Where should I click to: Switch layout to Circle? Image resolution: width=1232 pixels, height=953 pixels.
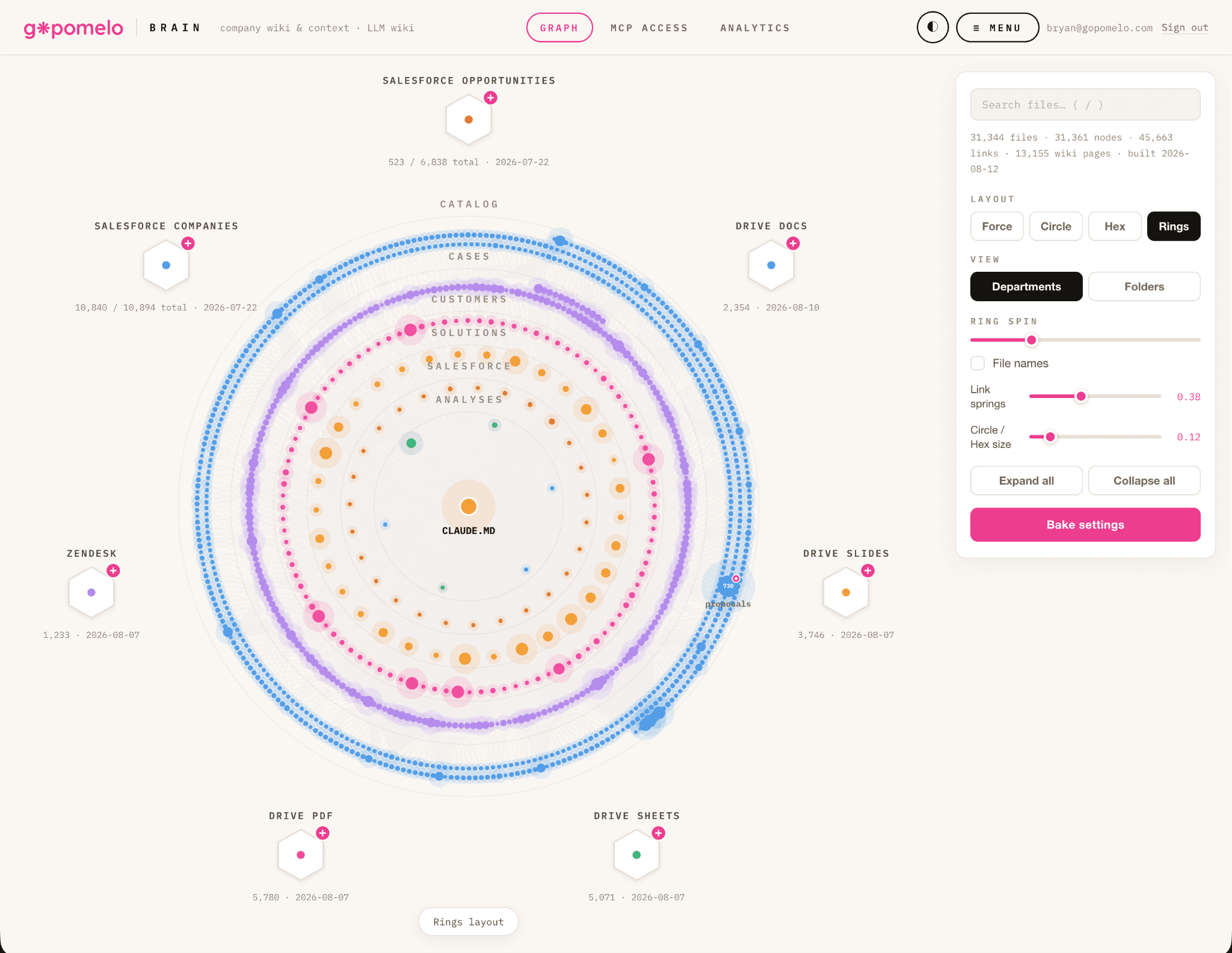point(1056,226)
